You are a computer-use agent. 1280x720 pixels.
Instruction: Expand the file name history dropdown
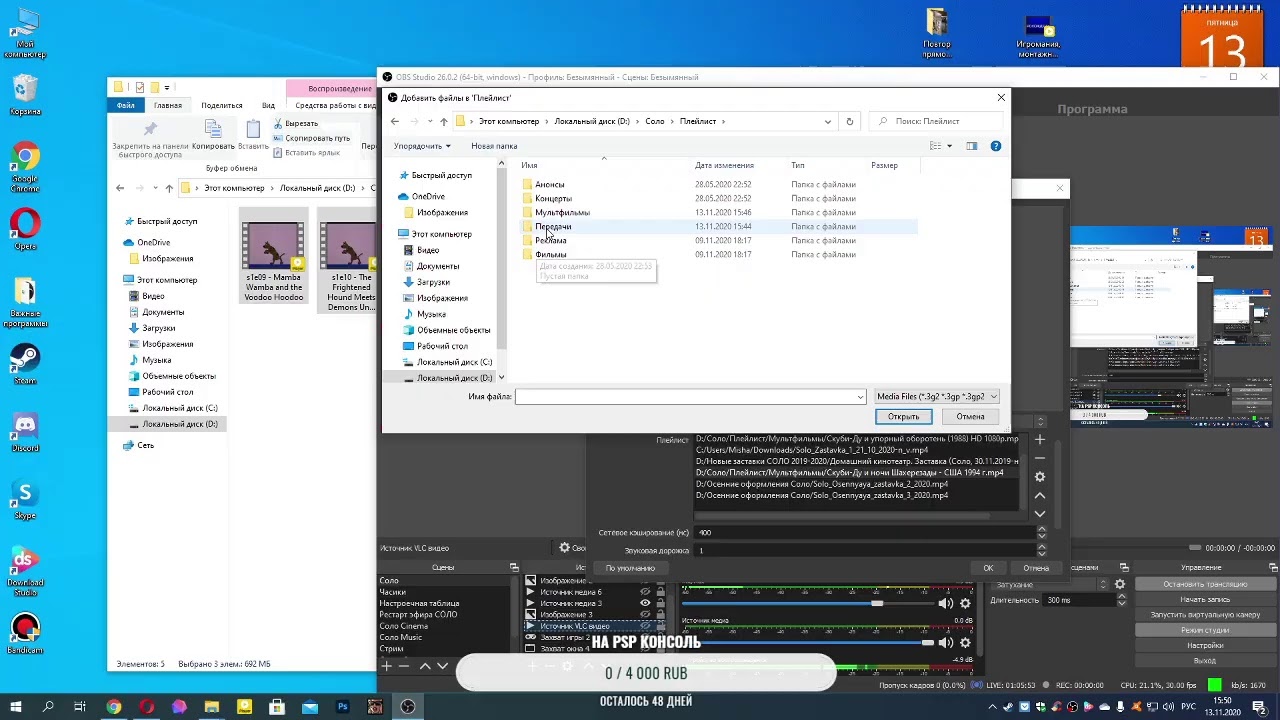[860, 397]
